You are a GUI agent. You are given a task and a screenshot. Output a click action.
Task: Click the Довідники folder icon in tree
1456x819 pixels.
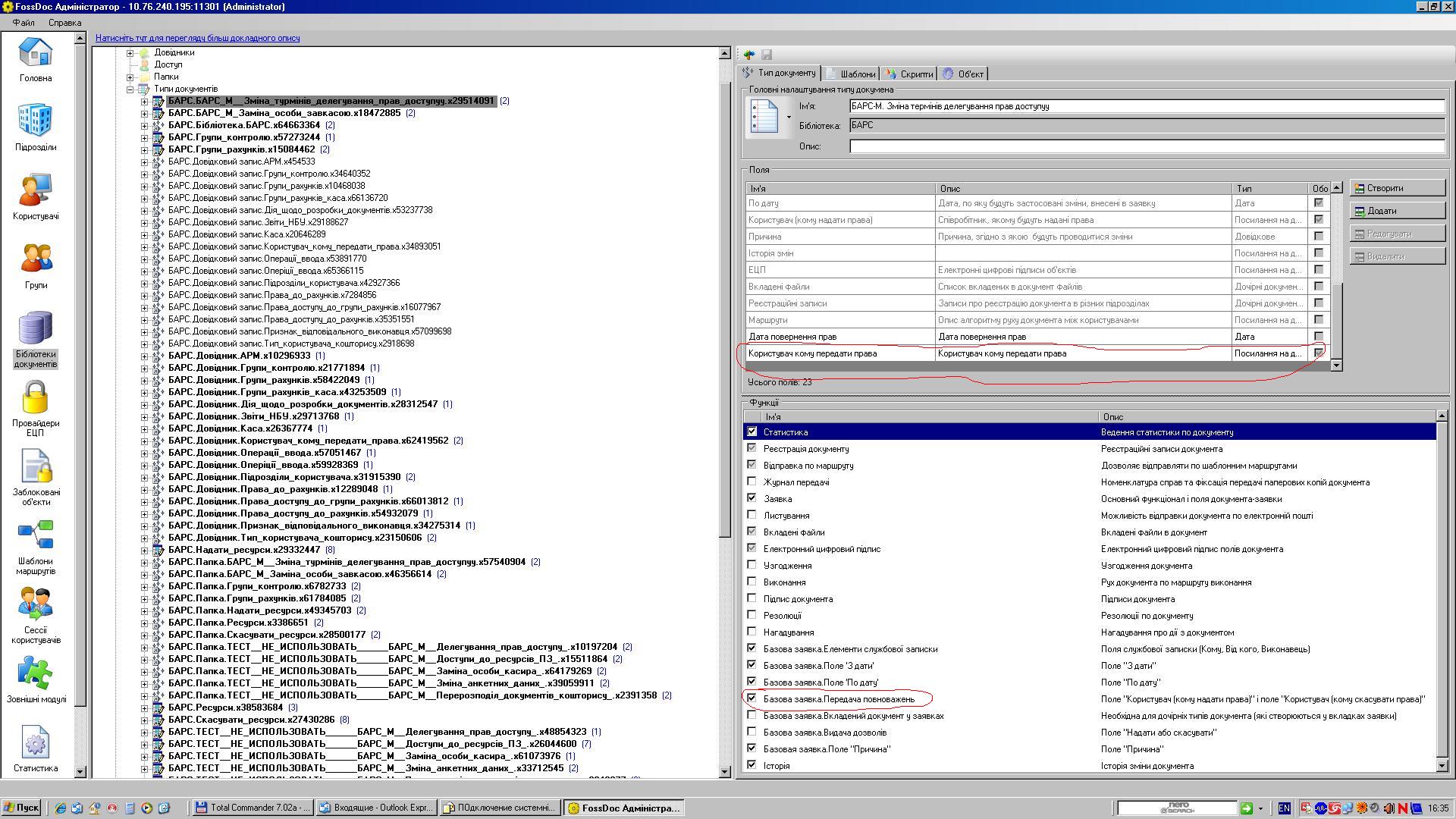click(x=143, y=52)
